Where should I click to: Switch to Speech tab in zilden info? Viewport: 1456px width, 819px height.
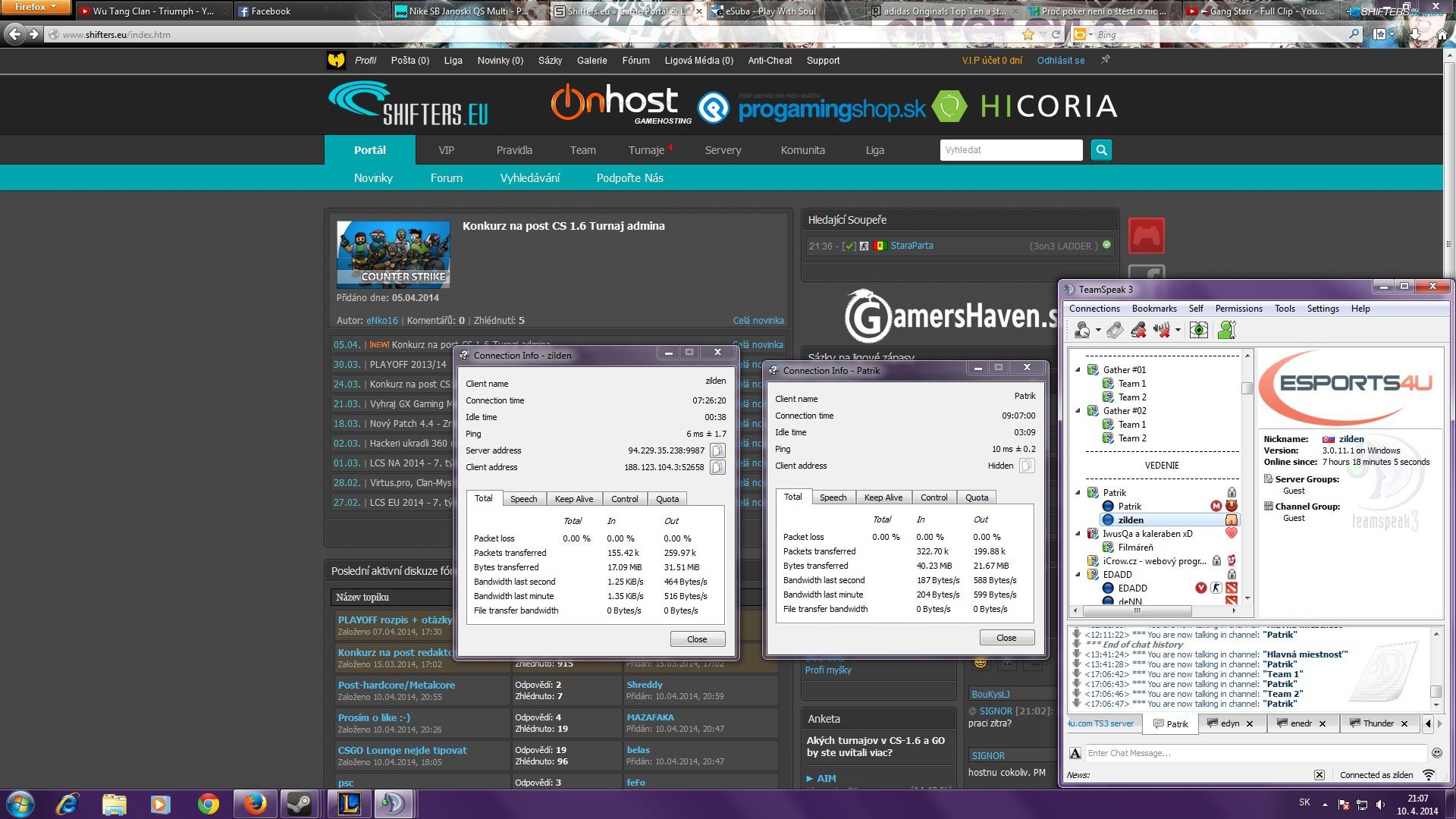coord(523,499)
